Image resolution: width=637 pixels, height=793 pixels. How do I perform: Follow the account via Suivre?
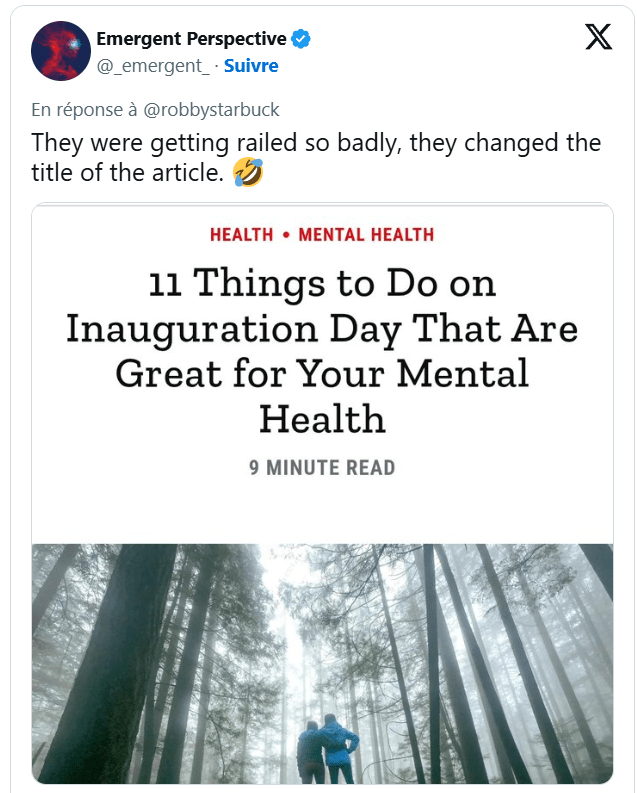coord(251,66)
